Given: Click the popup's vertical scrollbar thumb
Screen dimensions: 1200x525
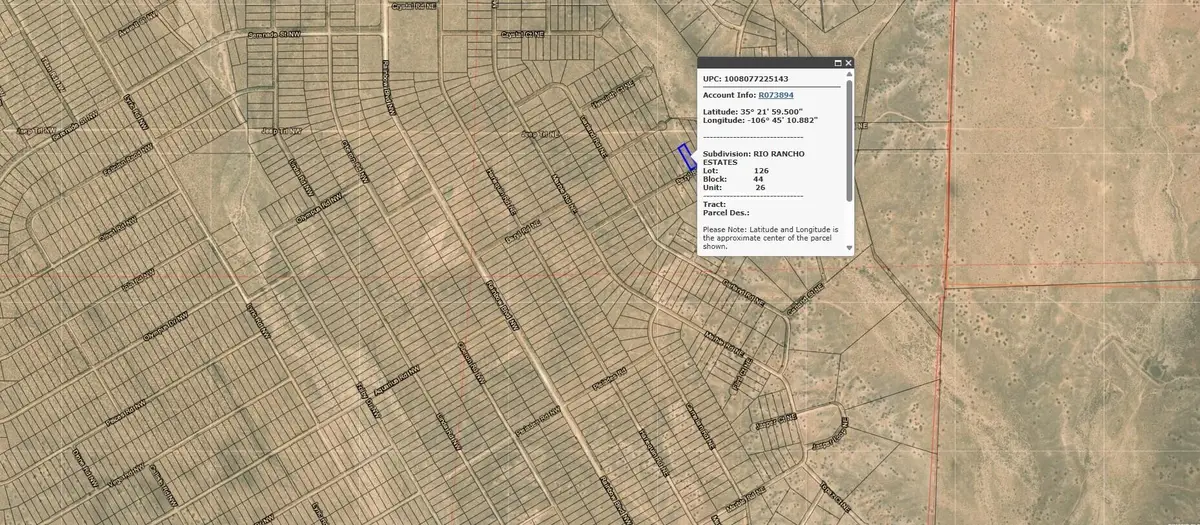Looking at the screenshot, I should click(849, 140).
